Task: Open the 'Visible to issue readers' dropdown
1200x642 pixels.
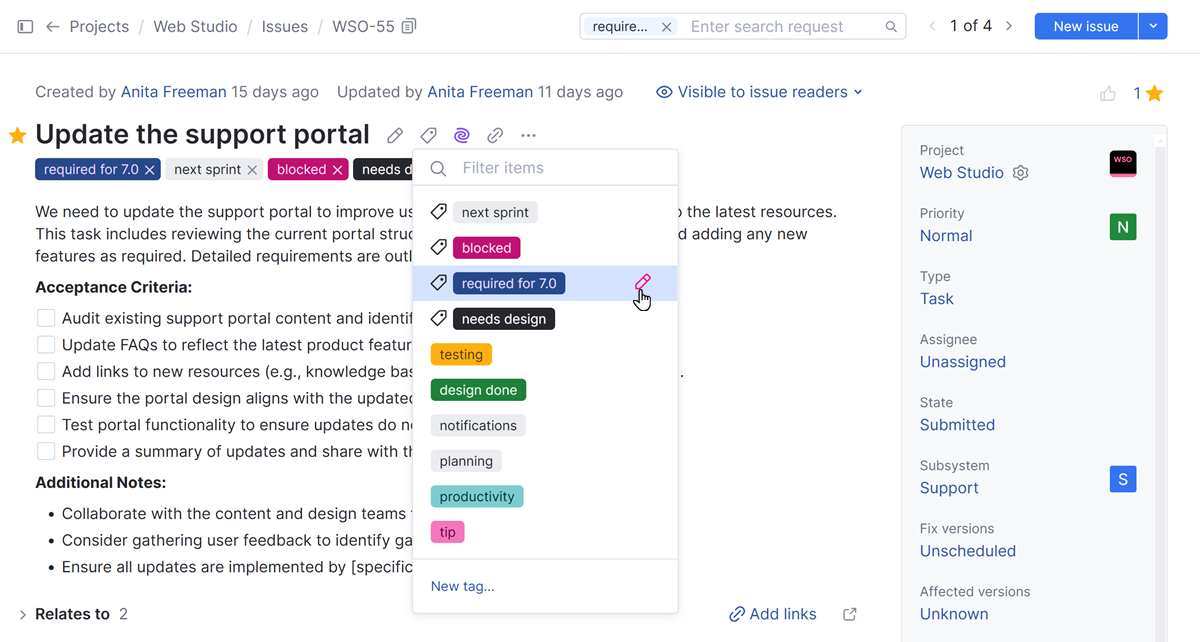Action: pos(759,91)
